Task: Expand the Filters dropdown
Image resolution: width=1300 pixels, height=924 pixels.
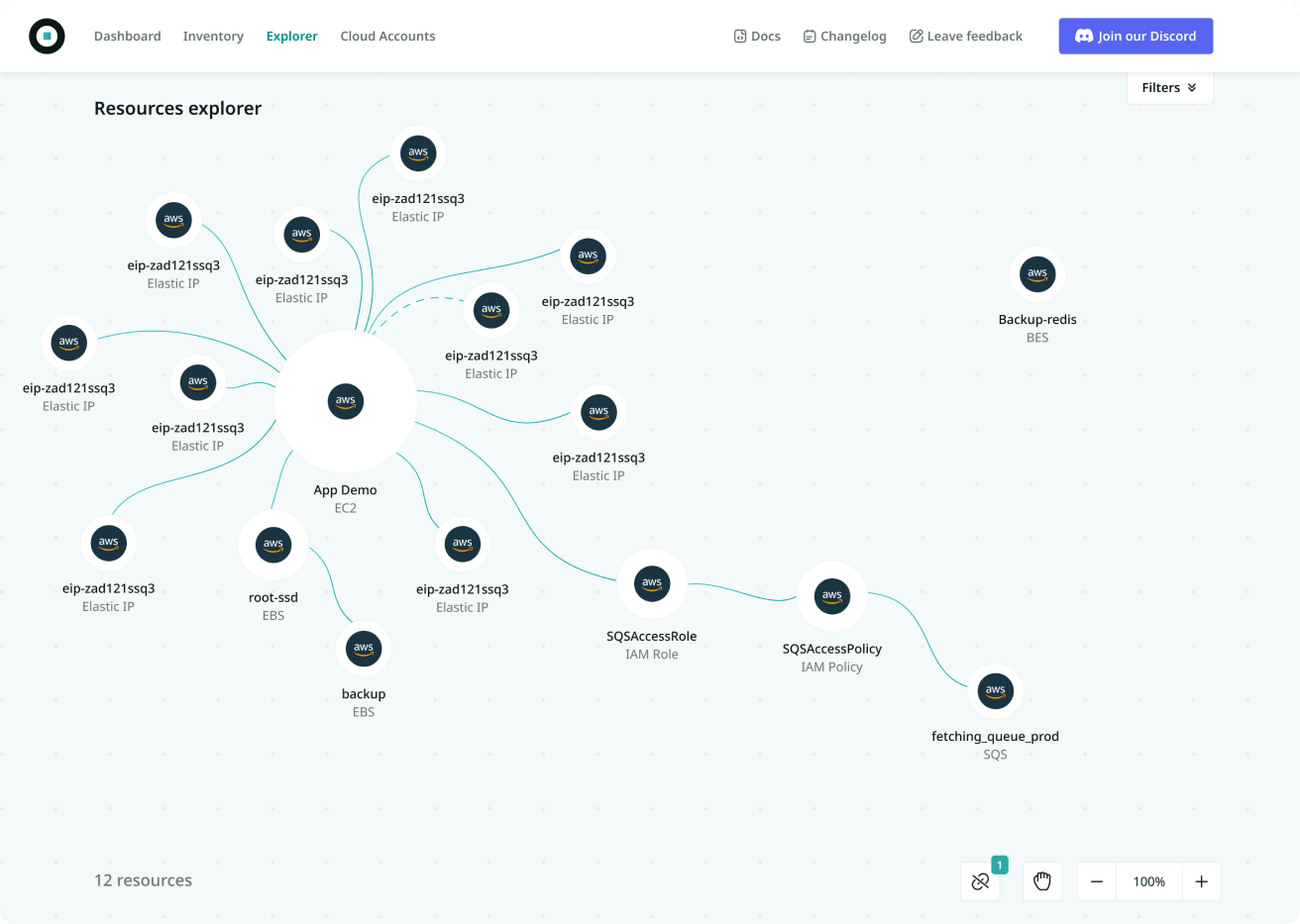Action: coord(1169,87)
